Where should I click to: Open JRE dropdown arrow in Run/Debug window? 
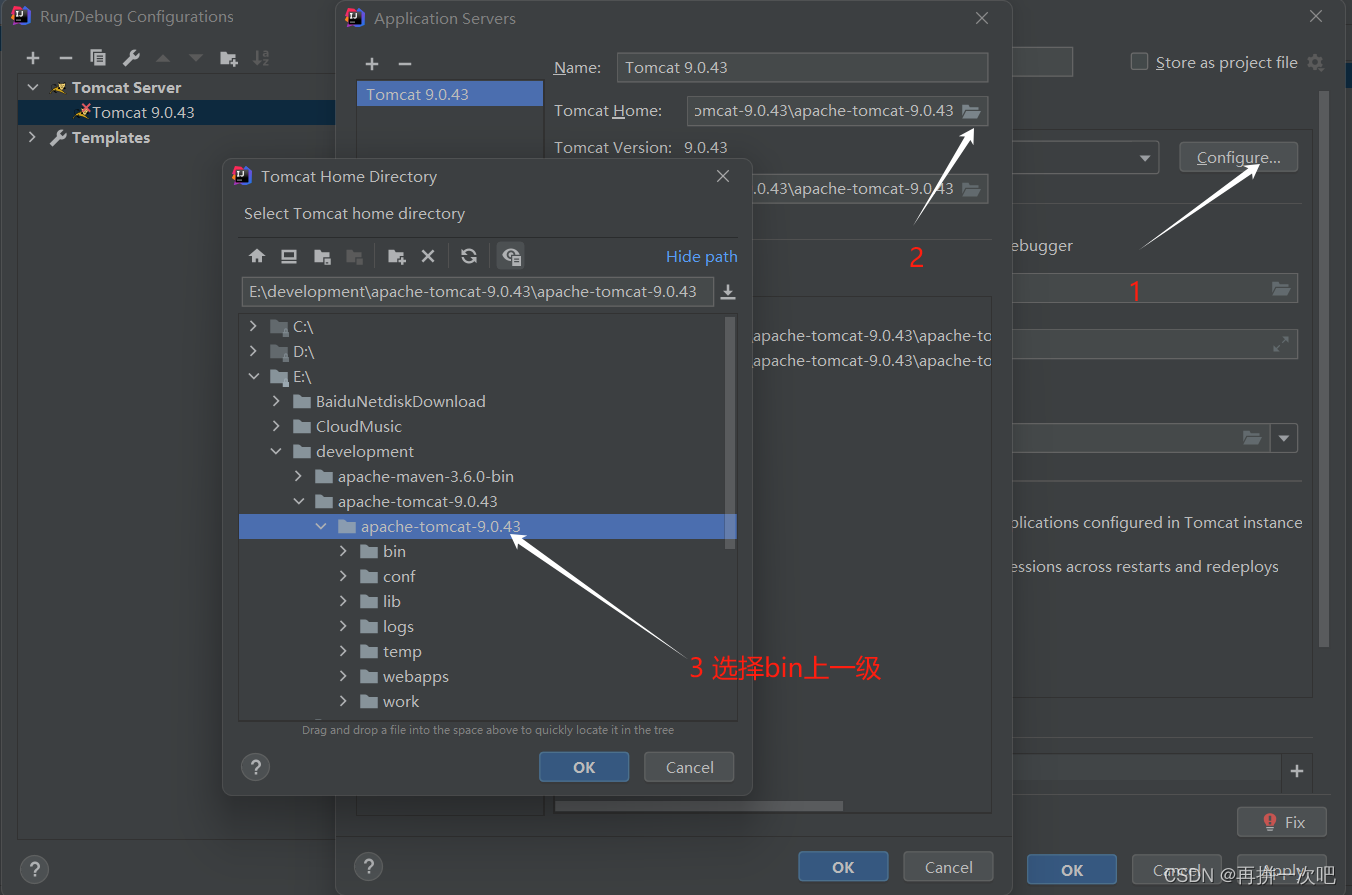[1284, 438]
